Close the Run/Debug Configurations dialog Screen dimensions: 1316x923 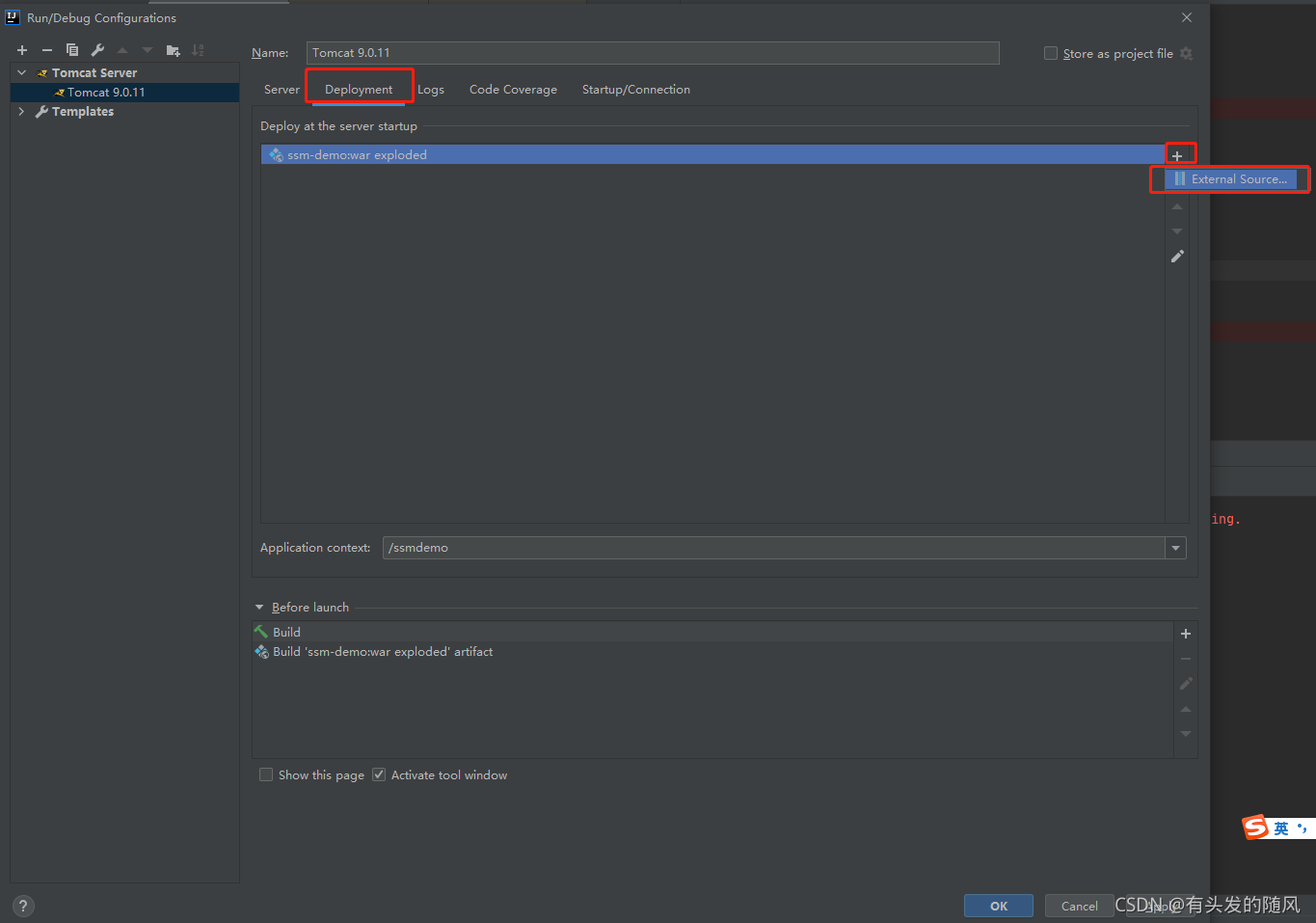[x=1187, y=17]
